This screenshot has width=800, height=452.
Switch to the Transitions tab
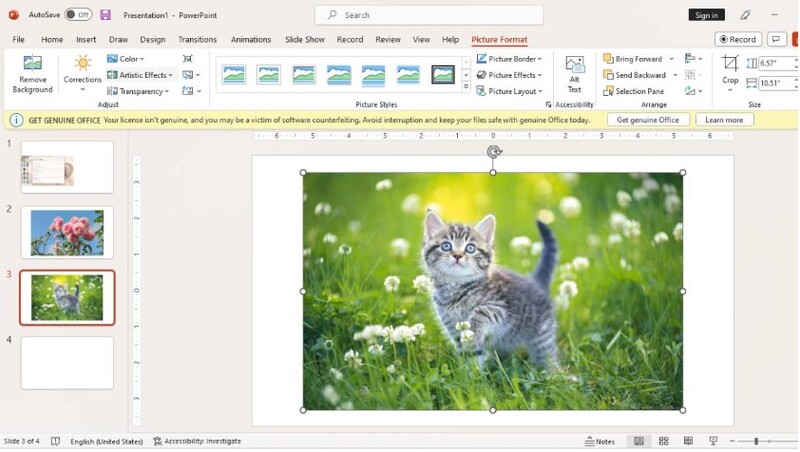[x=197, y=39]
